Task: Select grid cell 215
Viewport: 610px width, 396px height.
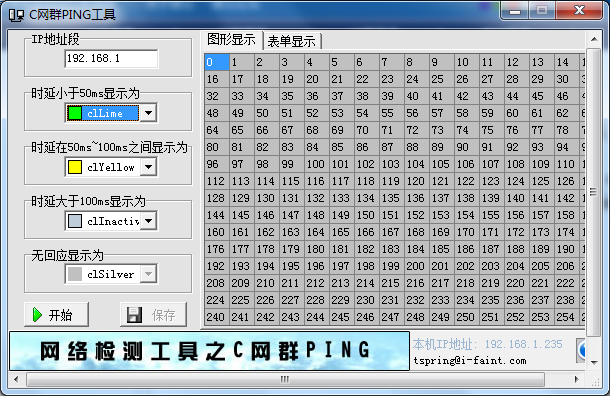Action: 392,283
